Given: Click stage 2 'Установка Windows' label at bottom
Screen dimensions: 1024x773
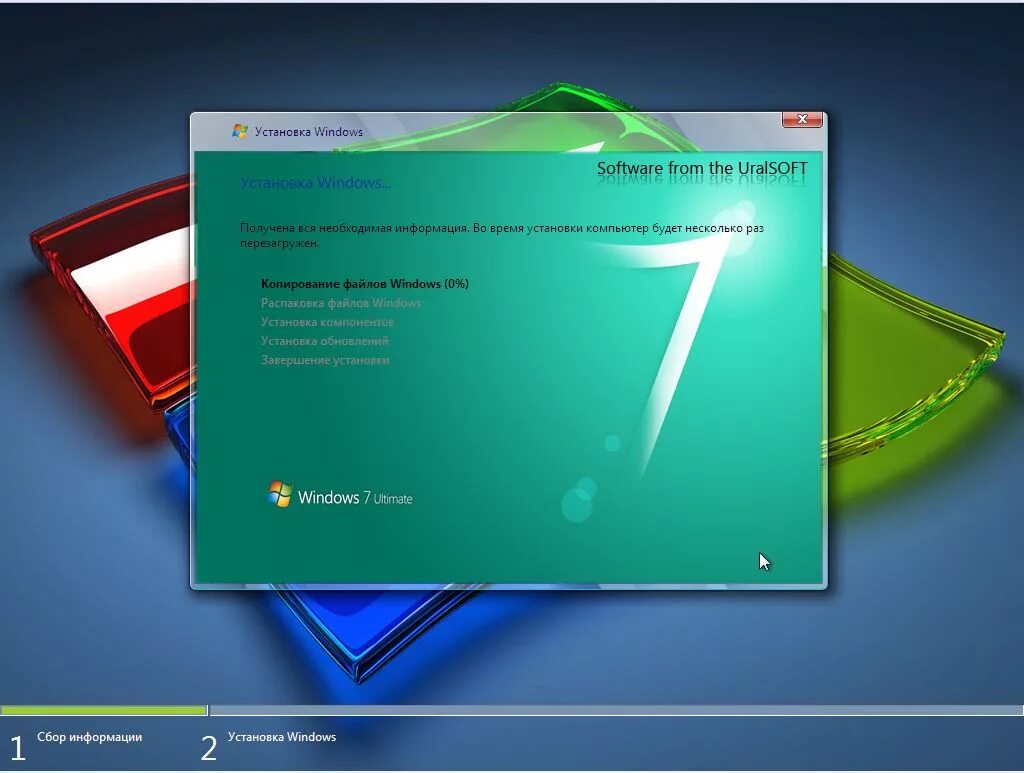Looking at the screenshot, I should point(282,736).
